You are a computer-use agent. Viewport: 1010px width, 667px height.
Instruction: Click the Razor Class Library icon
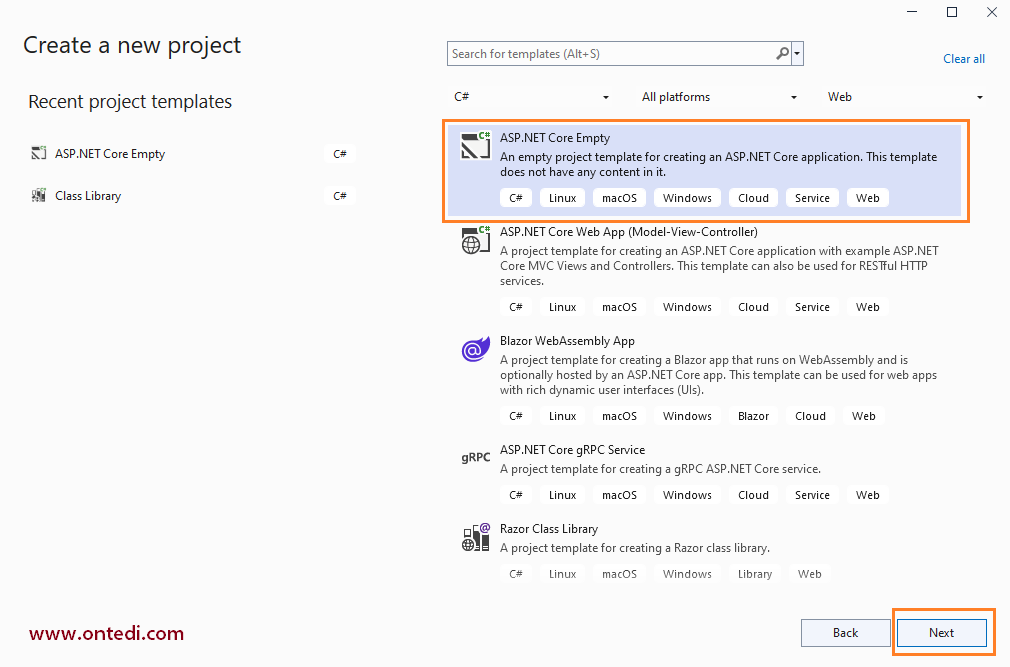tap(475, 537)
